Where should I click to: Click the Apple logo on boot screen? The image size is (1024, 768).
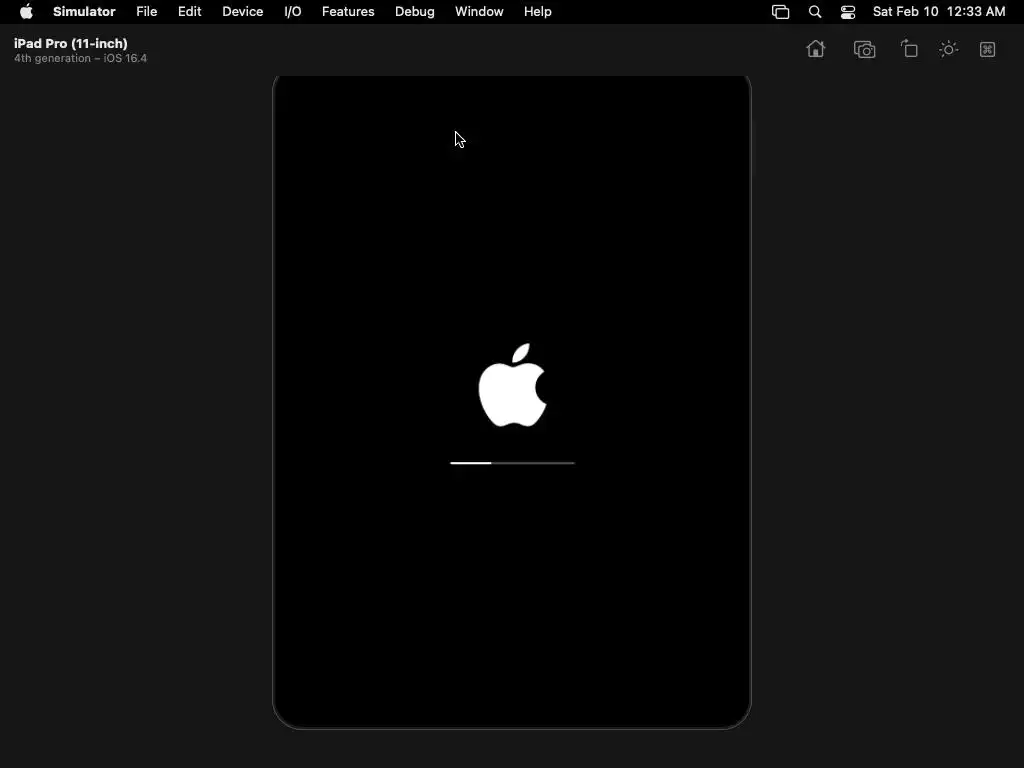click(x=513, y=385)
